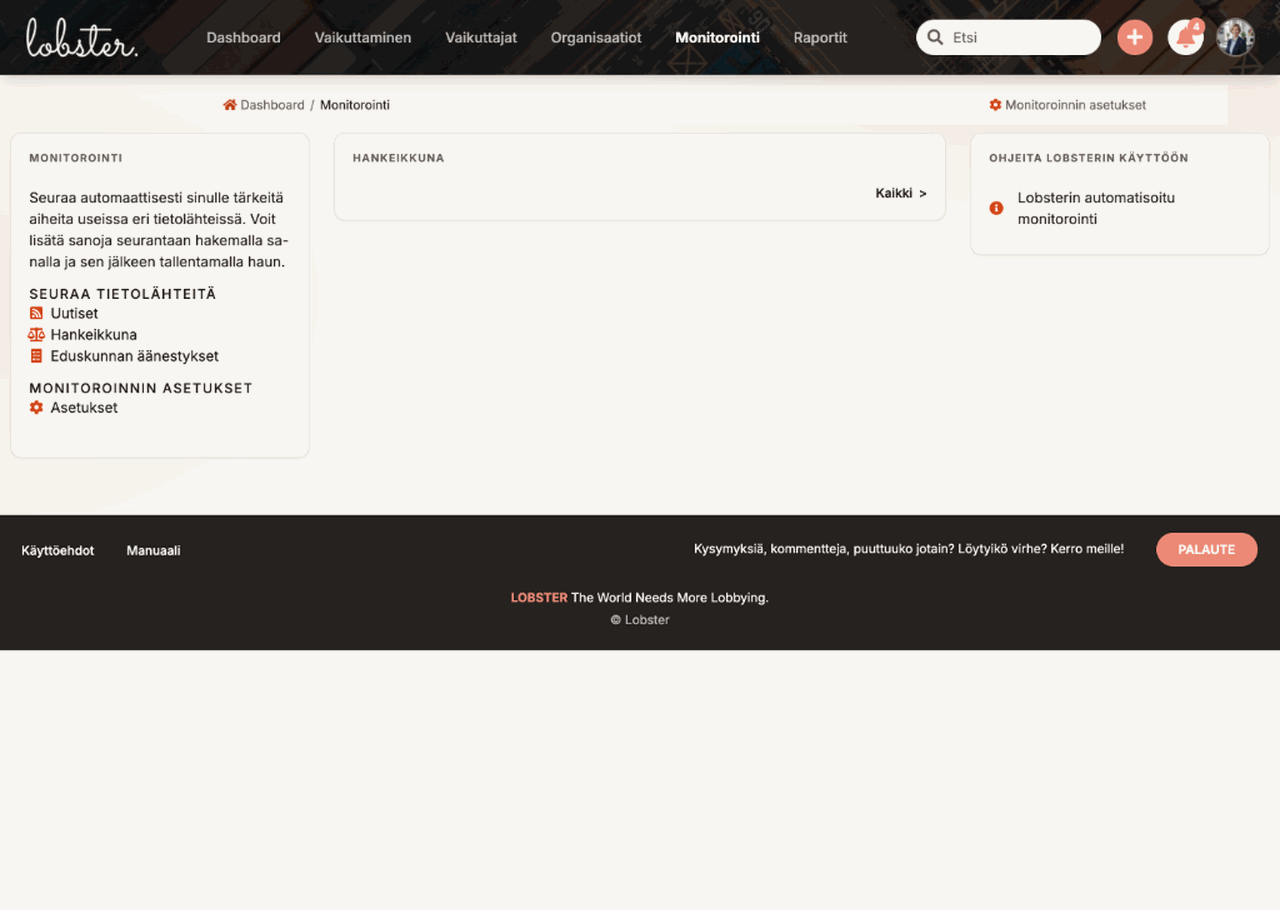Select the Monitorointi navigation item
The image size is (1280, 910).
click(x=717, y=38)
